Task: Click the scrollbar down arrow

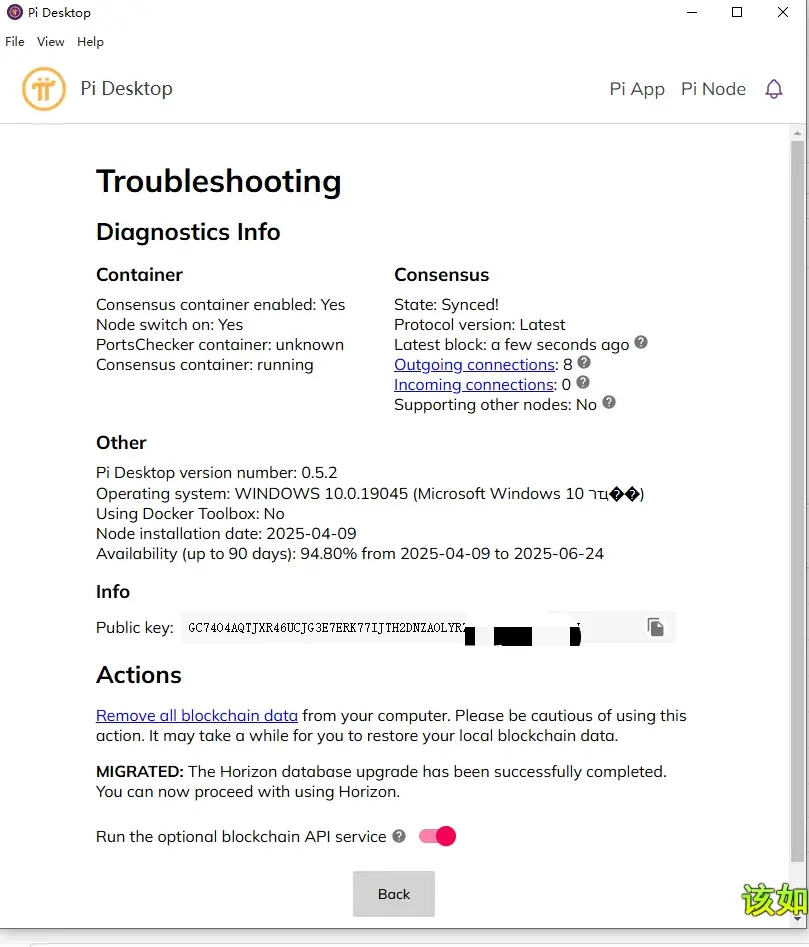Action: pyautogui.click(x=798, y=919)
